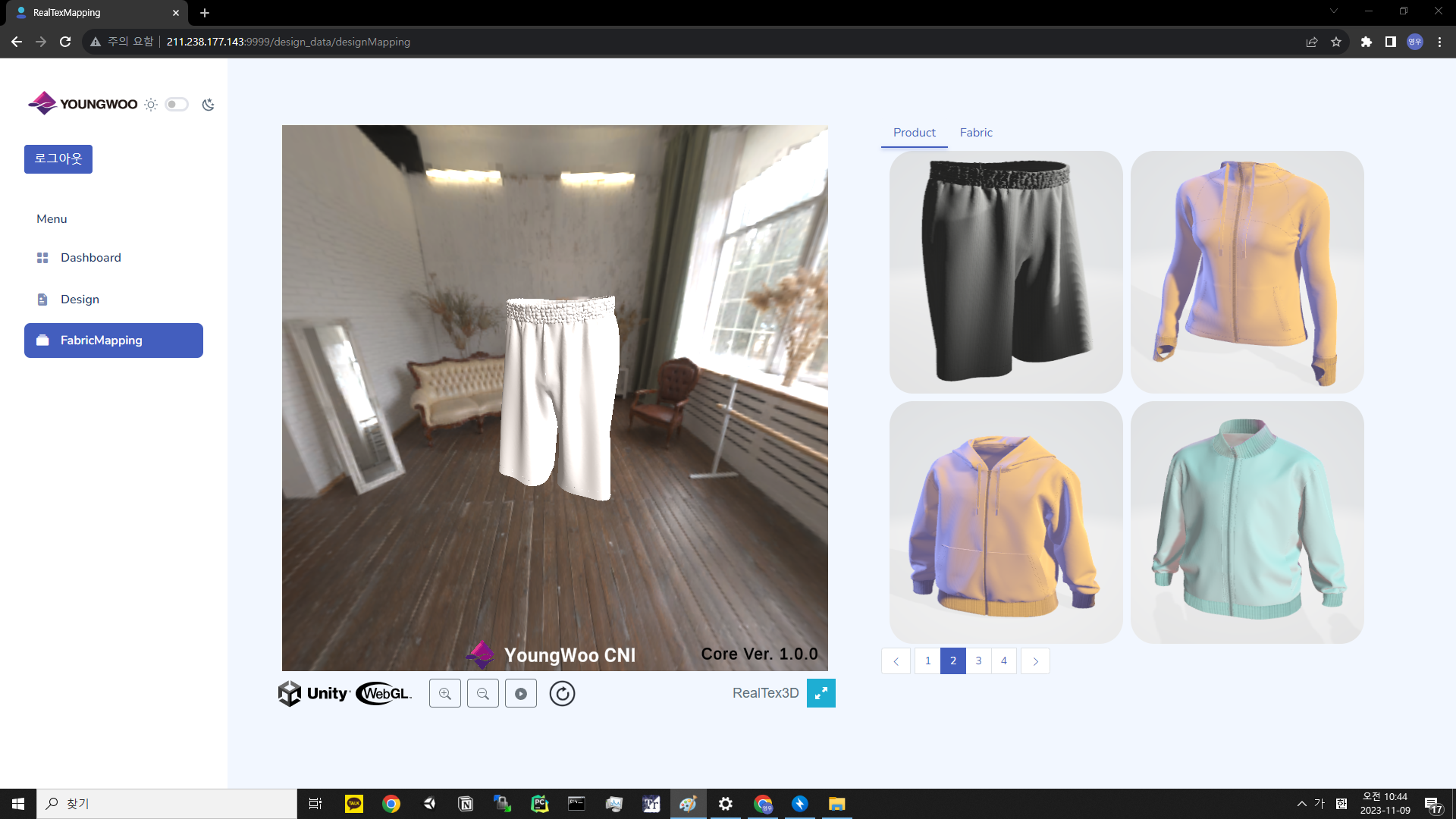Open page 3 of product list
Image resolution: width=1456 pixels, height=819 pixels.
978,661
